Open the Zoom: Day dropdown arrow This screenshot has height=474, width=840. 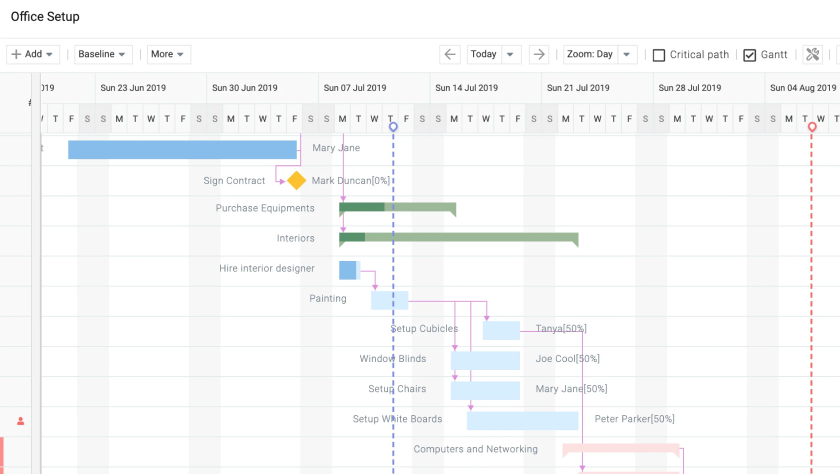click(627, 55)
